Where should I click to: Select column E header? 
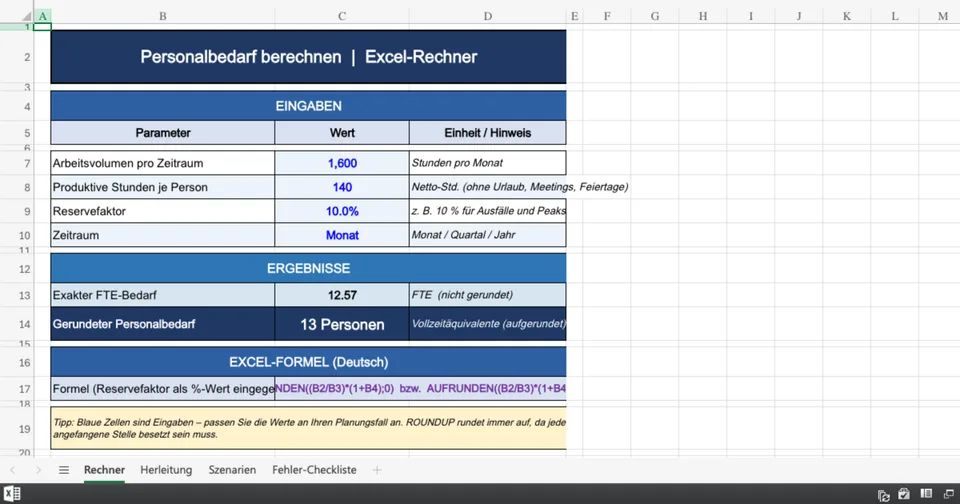pyautogui.click(x=574, y=17)
